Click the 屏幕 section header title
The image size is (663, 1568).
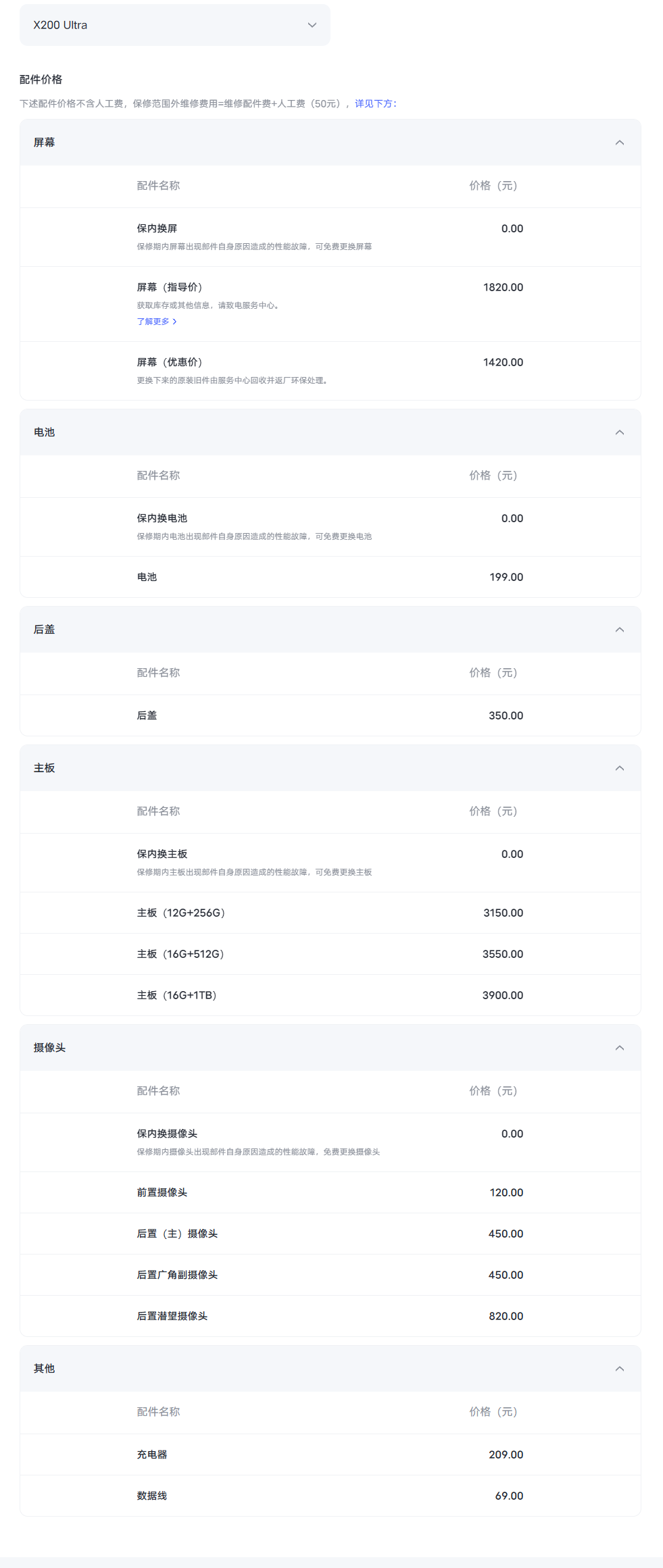[x=45, y=143]
